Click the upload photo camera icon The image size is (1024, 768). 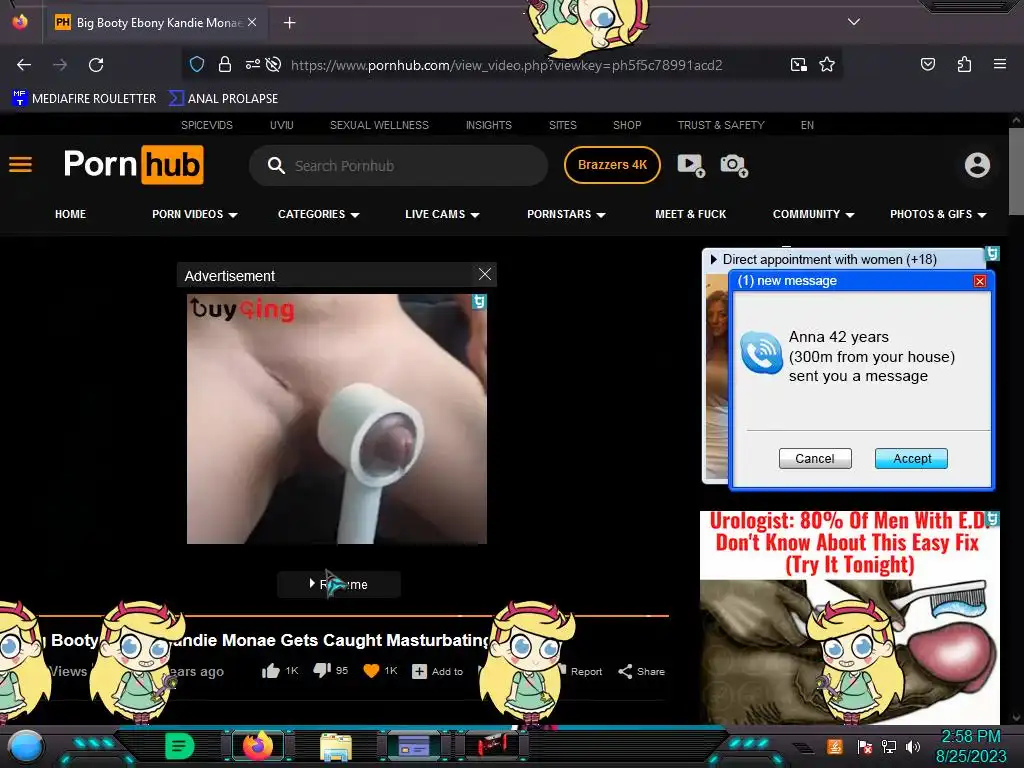point(734,165)
